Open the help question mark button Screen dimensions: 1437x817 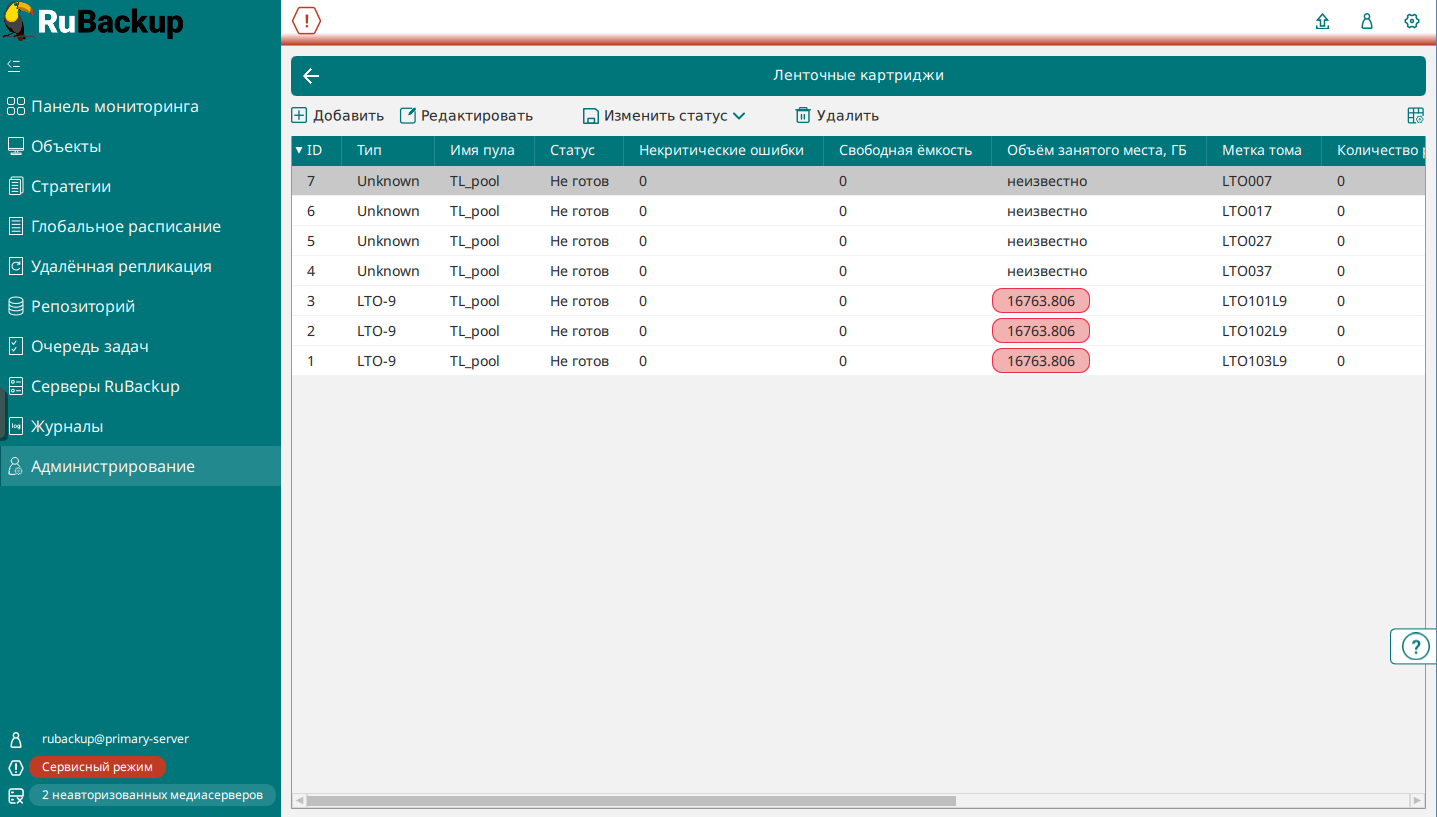tap(1415, 647)
